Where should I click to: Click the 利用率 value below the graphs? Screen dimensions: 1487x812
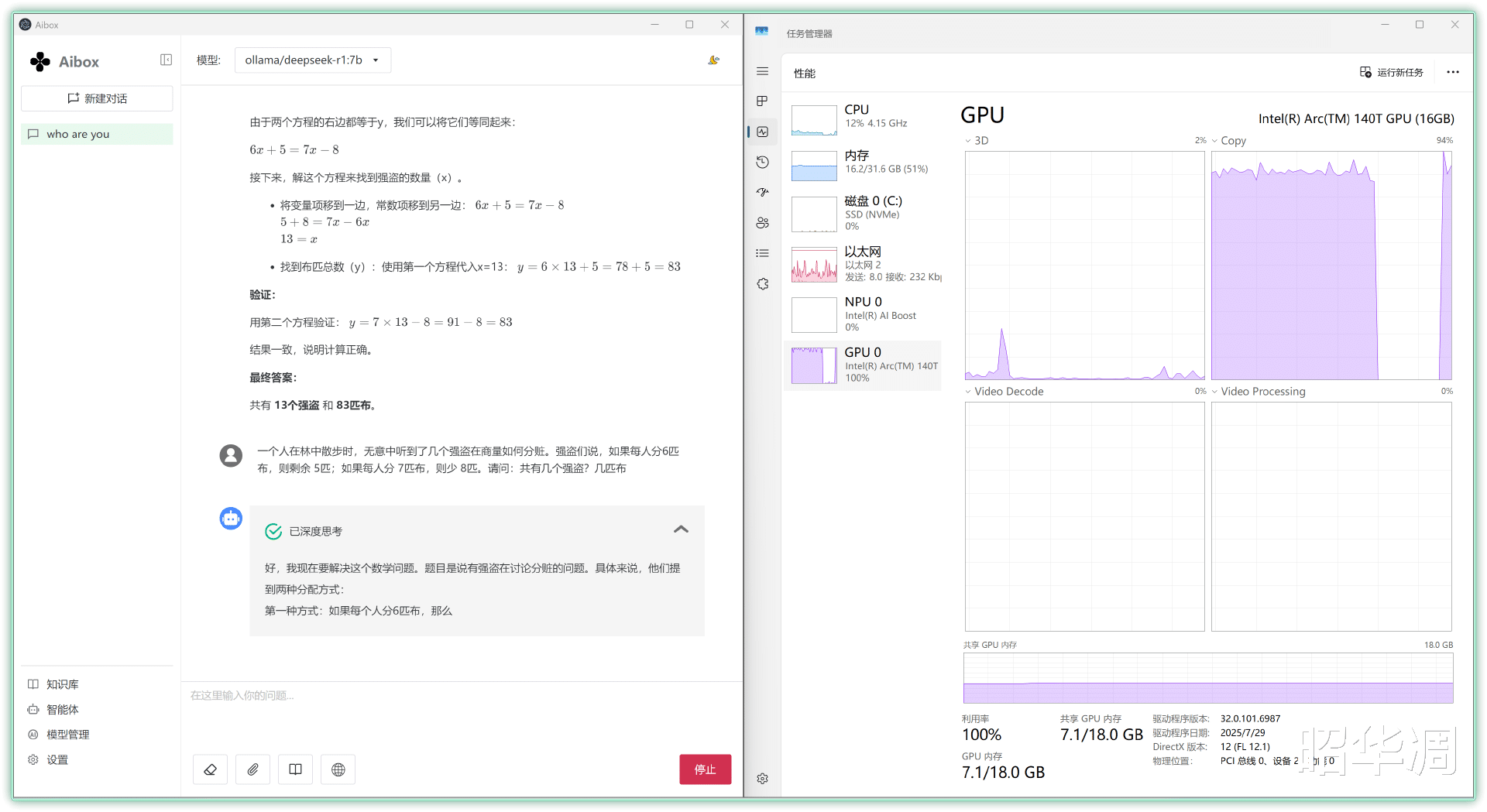[981, 735]
